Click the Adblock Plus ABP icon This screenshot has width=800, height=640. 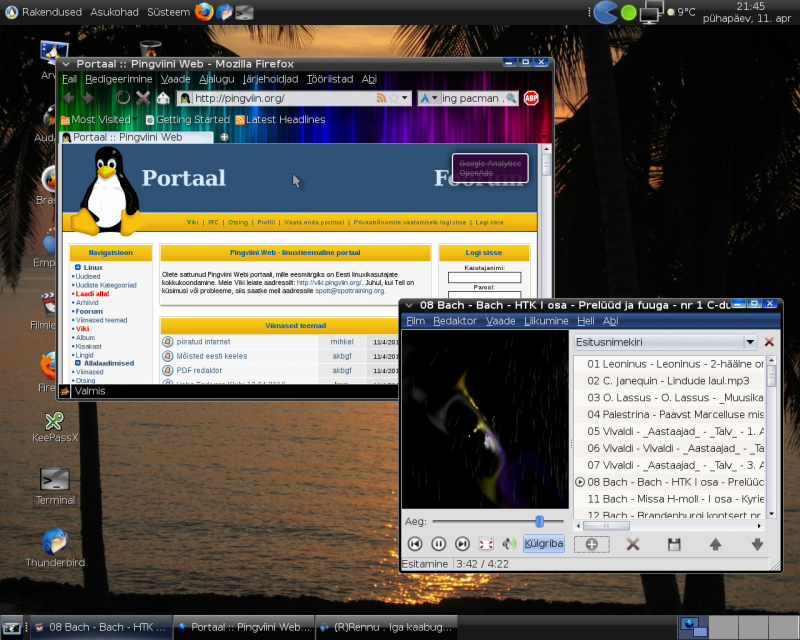click(x=531, y=98)
